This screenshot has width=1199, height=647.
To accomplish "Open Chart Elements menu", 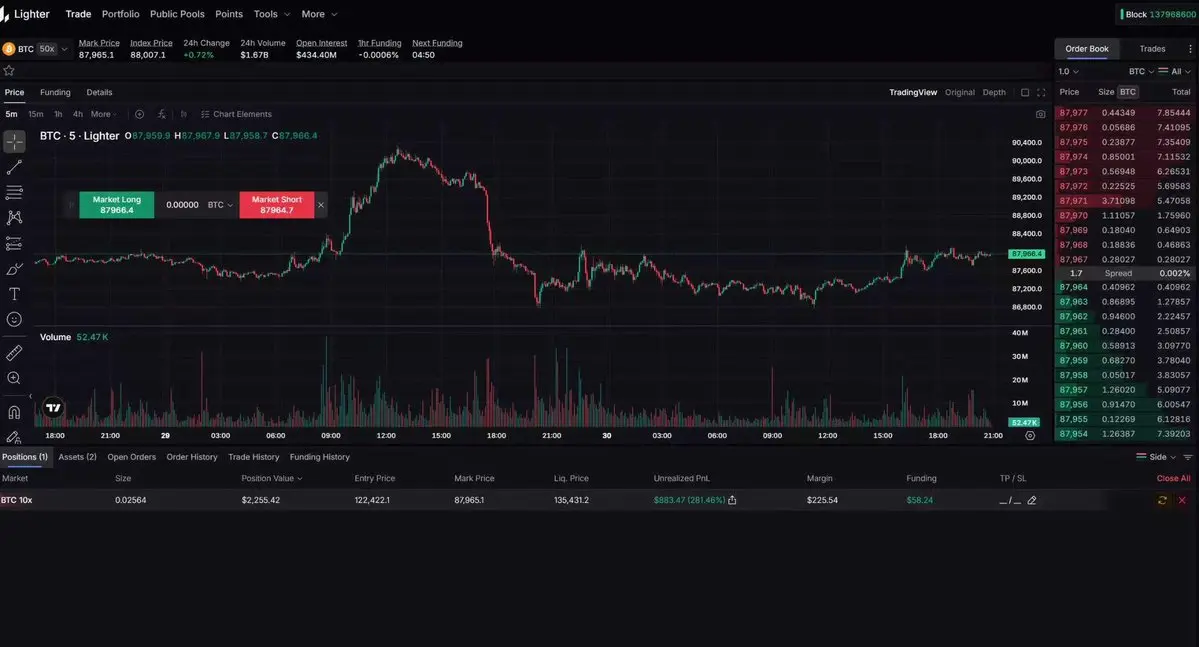I will coord(236,114).
